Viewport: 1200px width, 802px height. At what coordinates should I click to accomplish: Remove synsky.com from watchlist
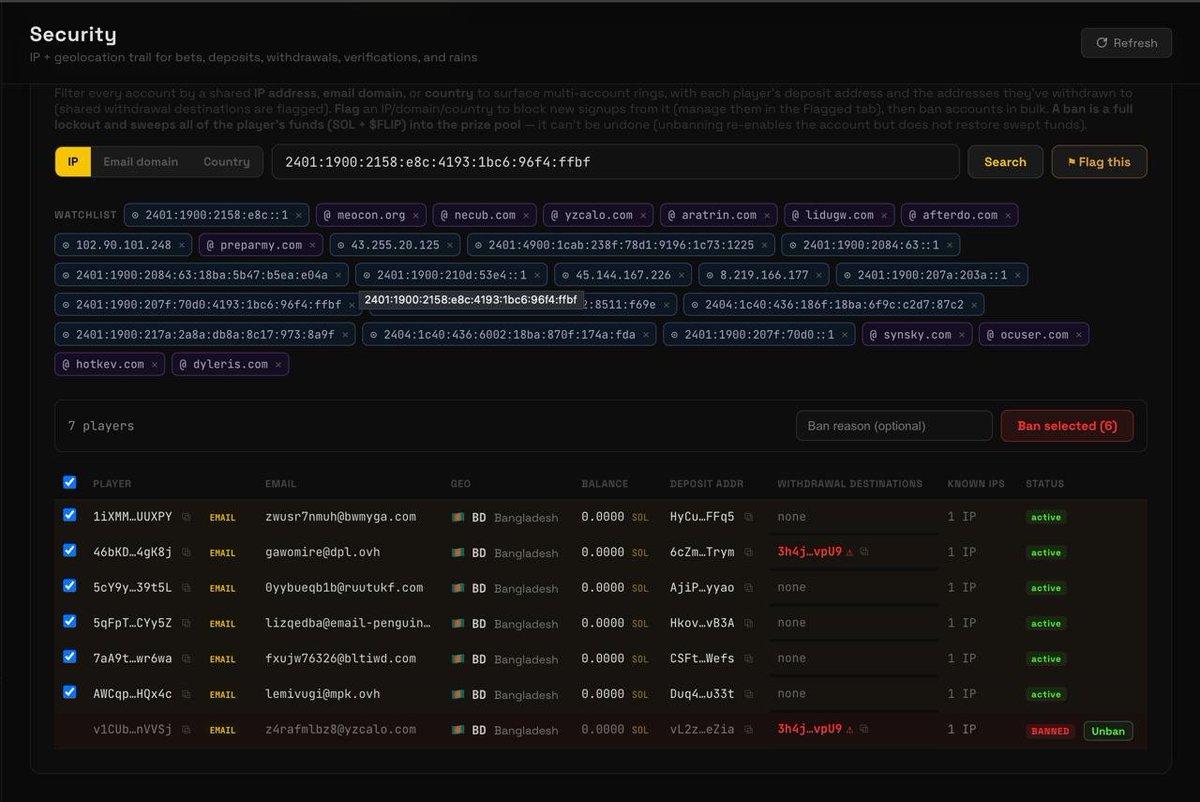pyautogui.click(x=962, y=335)
